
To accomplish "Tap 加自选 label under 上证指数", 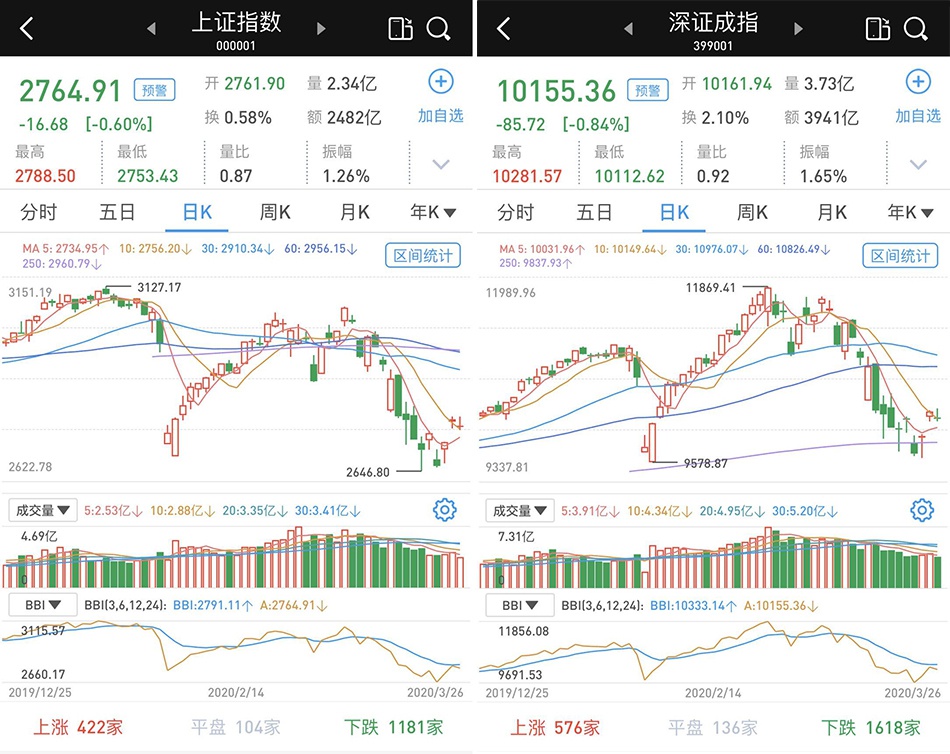I will click(x=440, y=116).
